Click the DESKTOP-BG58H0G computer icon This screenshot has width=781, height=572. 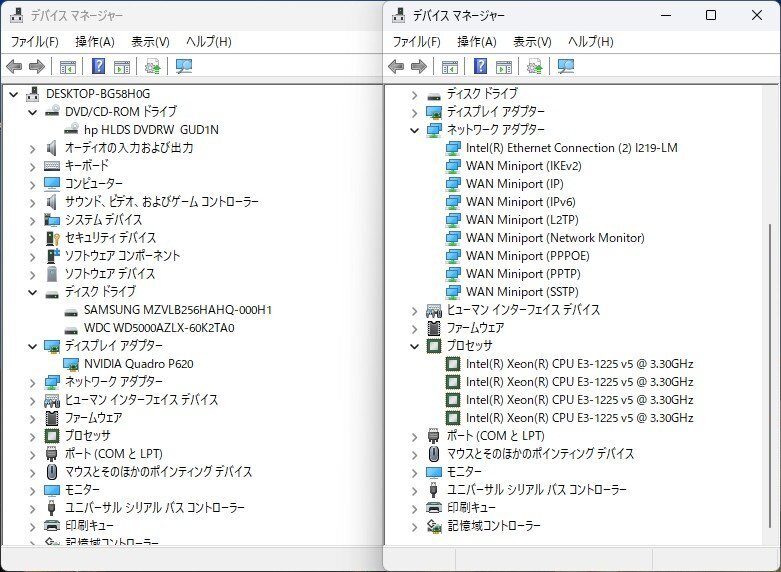click(33, 94)
